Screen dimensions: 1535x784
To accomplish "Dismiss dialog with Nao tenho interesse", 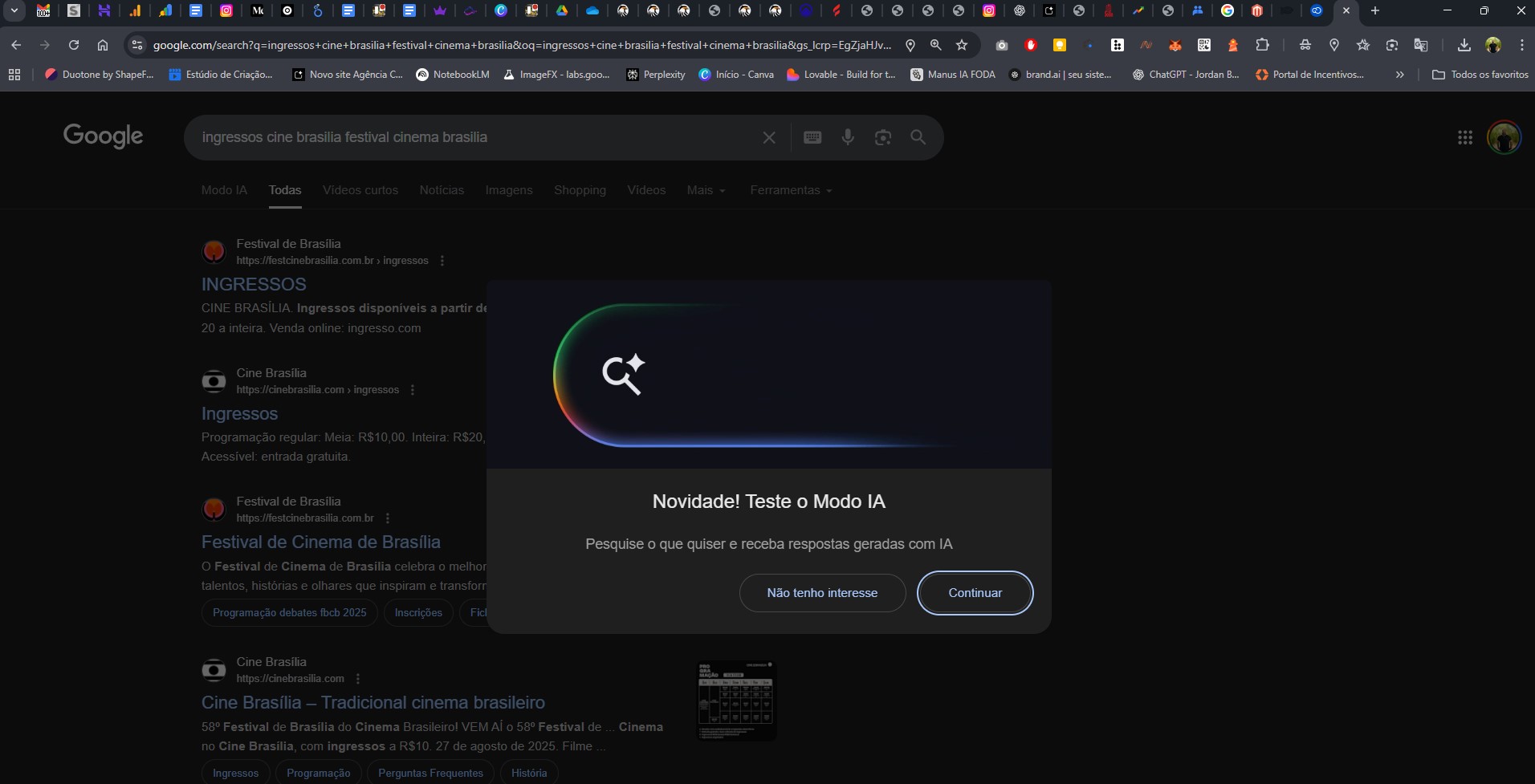I will click(821, 592).
